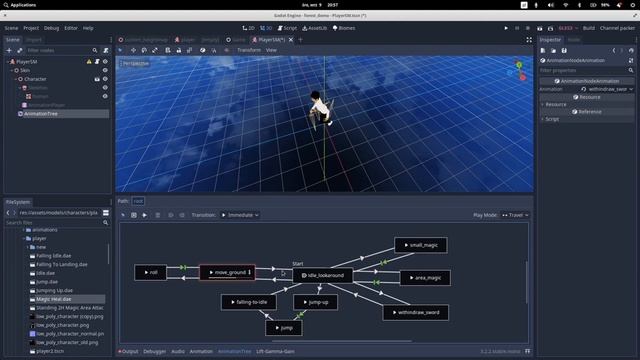
Task: Choose the move mode tool in viewport toolbar
Action: pos(133,50)
